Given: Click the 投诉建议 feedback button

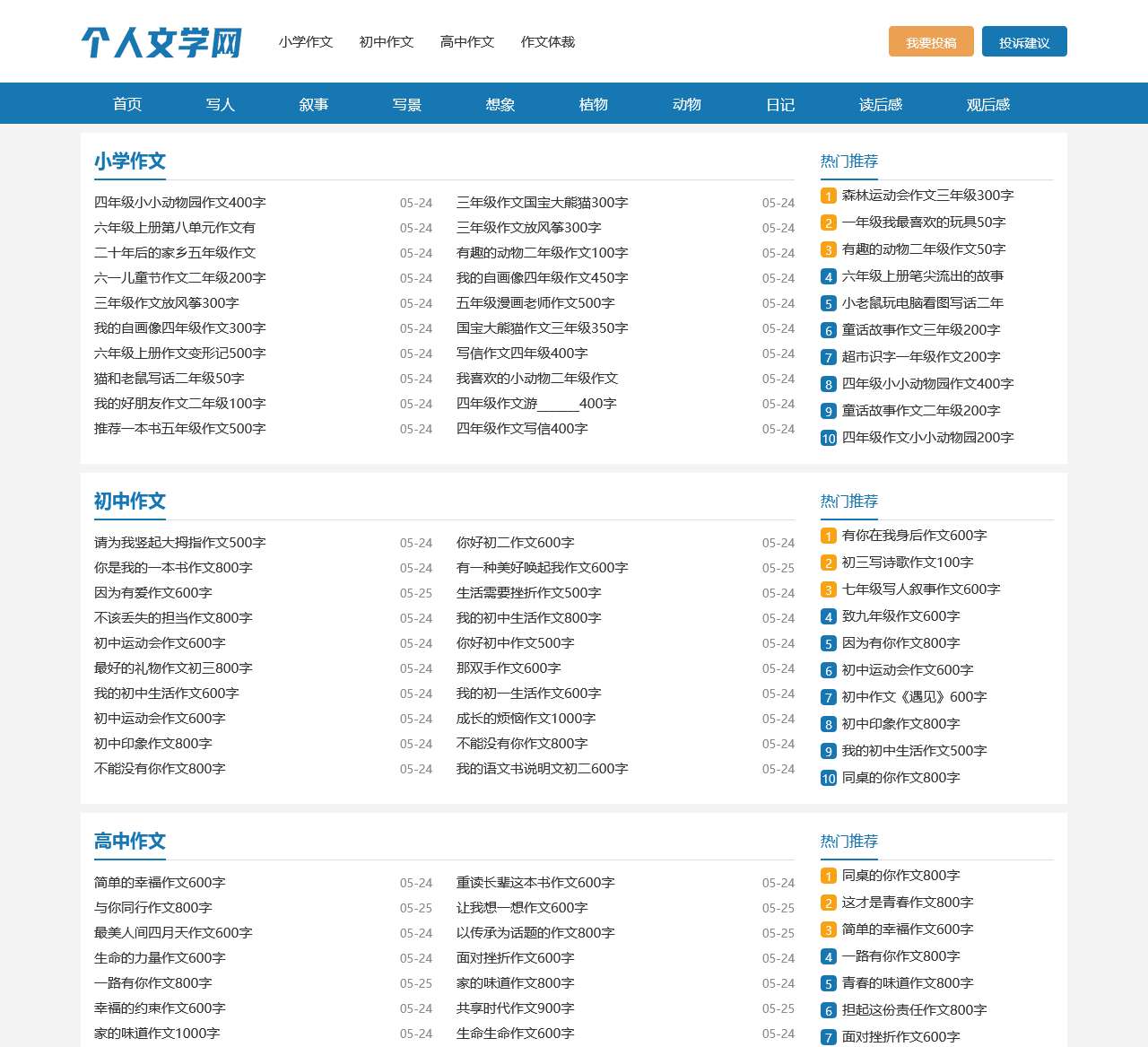Looking at the screenshot, I should pos(1024,40).
